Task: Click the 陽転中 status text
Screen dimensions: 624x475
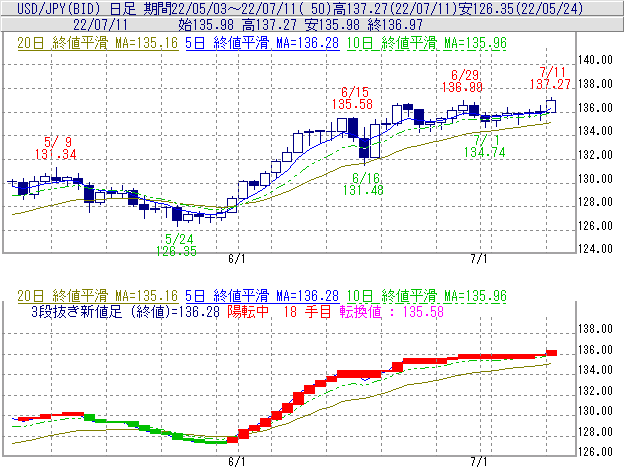Action: coord(248,311)
